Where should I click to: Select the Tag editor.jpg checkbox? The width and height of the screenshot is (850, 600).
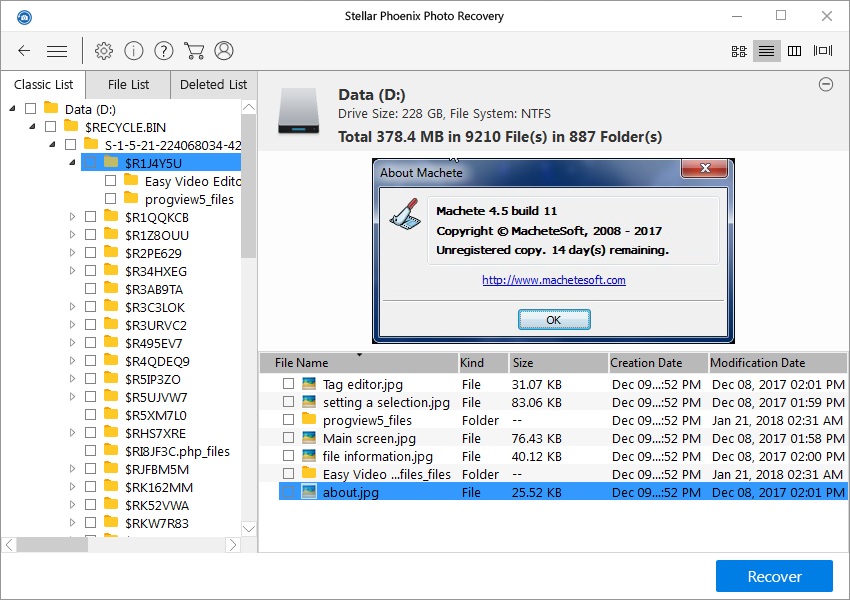click(290, 383)
